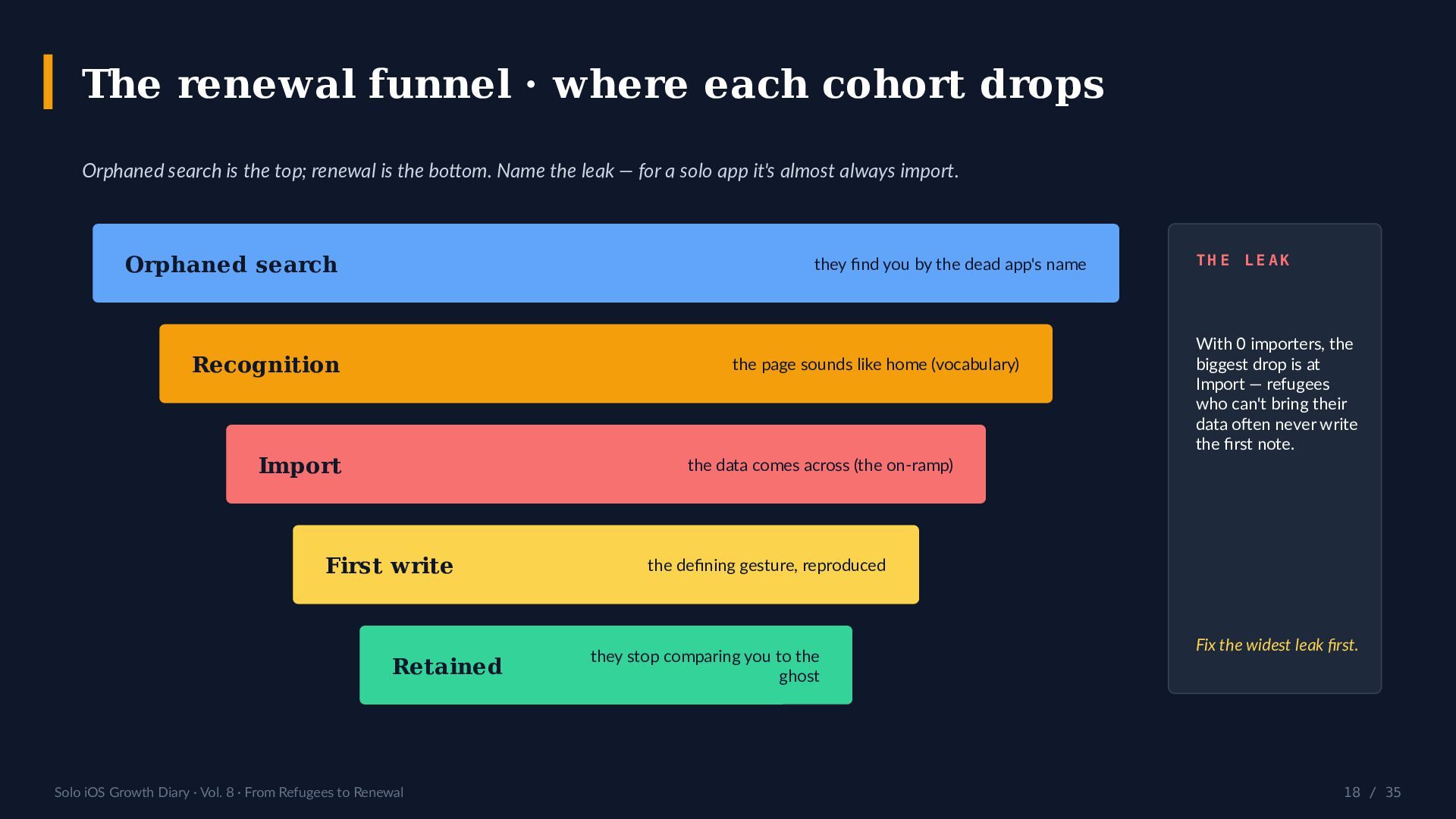Click the 'THE LEAK' panel heading
Viewport: 1456px width, 819px height.
tap(1244, 260)
